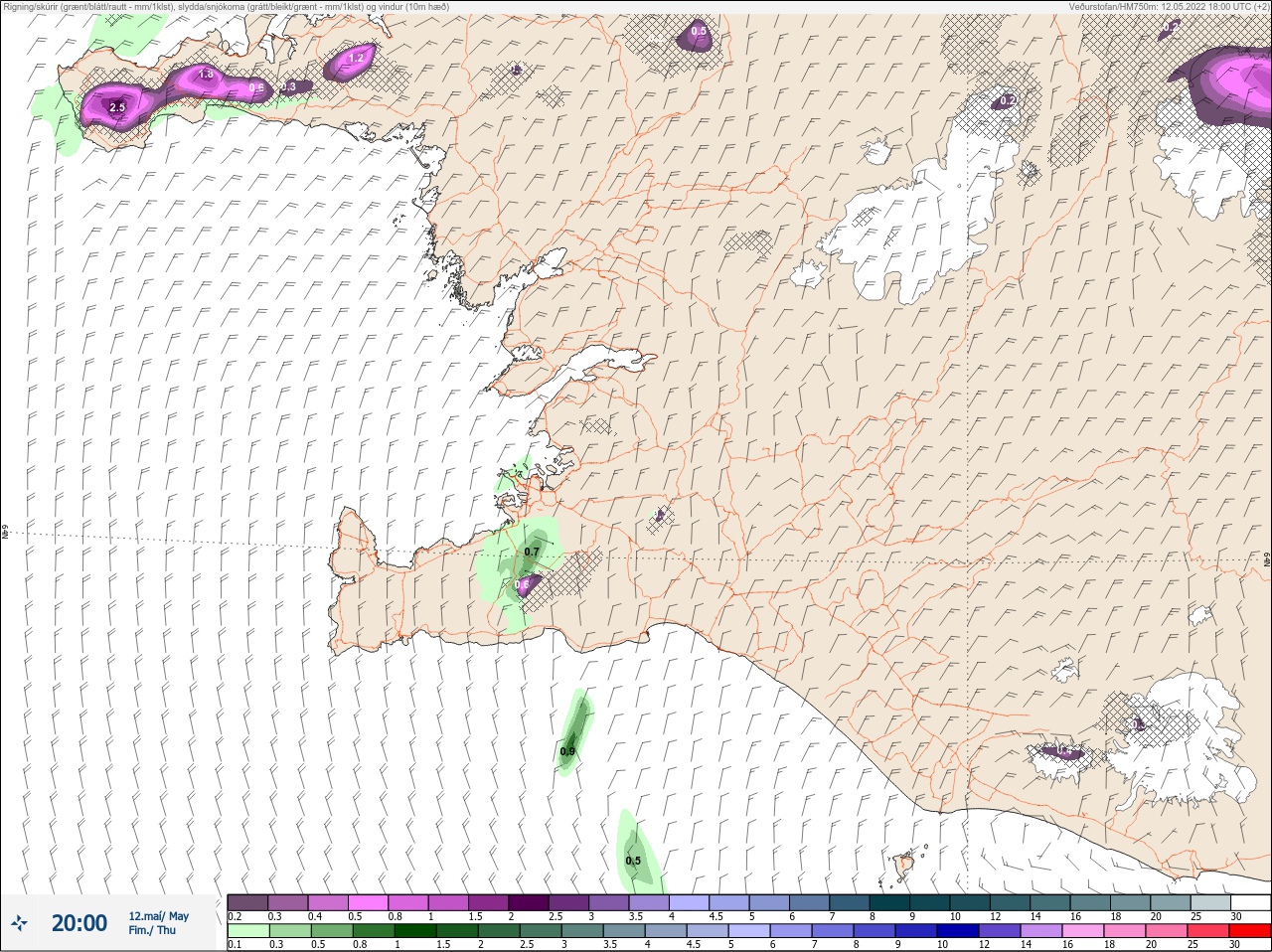The image size is (1272, 952).
Task: Click the 0.9 label in the green offshore shower
Action: pyautogui.click(x=567, y=751)
